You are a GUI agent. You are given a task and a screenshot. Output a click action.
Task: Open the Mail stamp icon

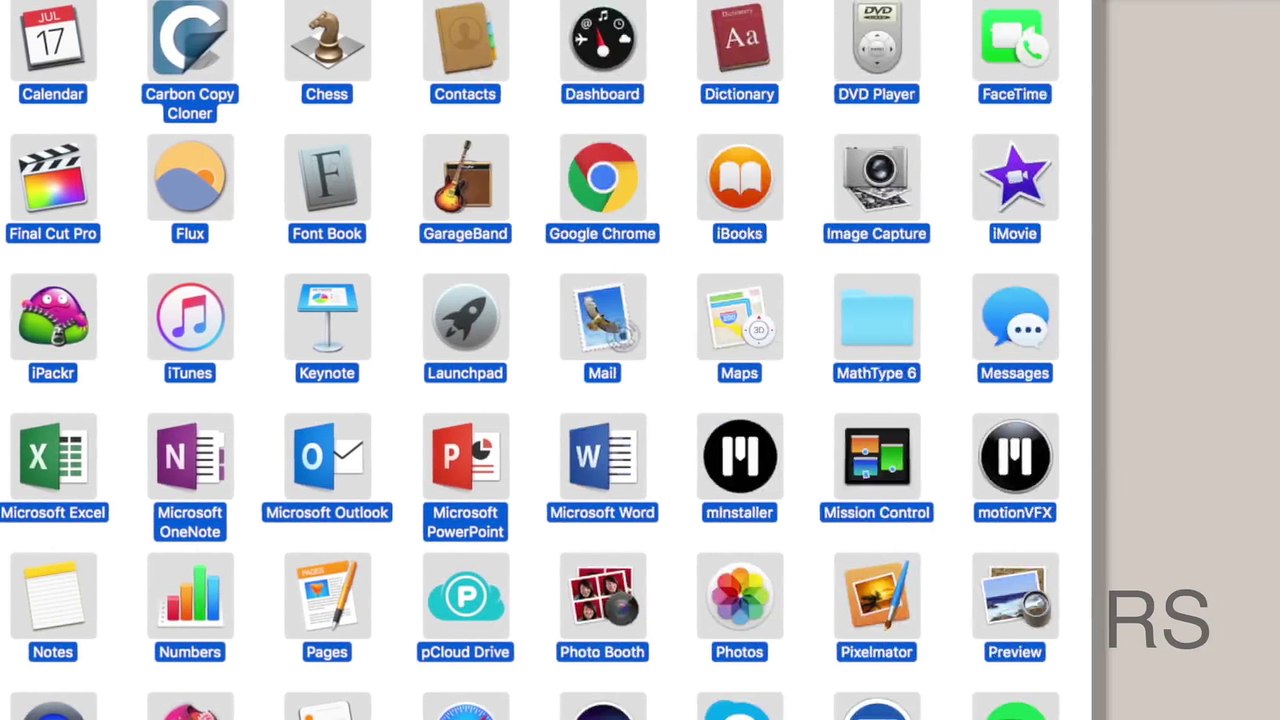click(x=602, y=316)
